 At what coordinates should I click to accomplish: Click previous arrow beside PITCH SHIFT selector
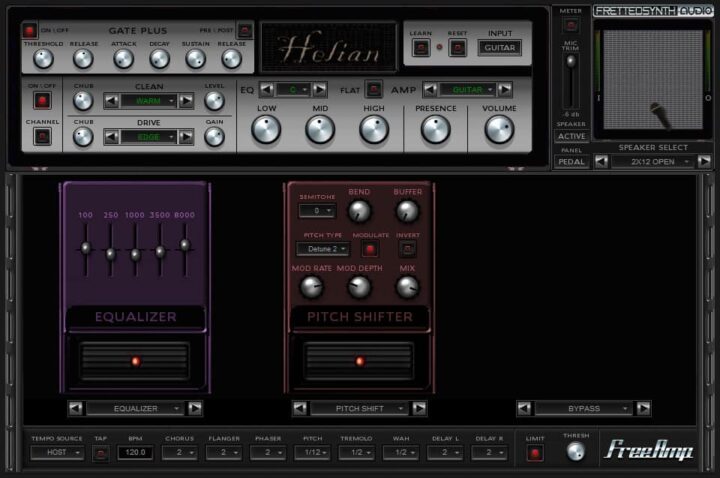click(299, 408)
